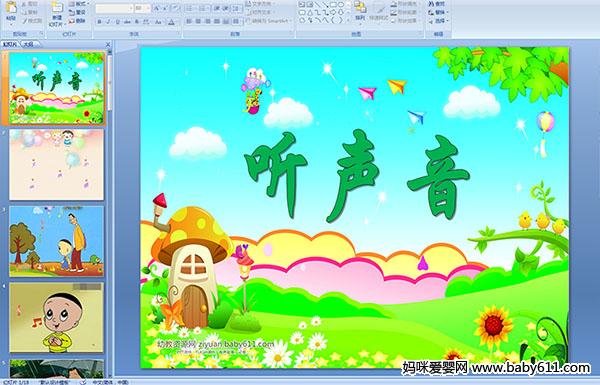Click Replace (替换) button
600x385 pixels.
point(439,12)
